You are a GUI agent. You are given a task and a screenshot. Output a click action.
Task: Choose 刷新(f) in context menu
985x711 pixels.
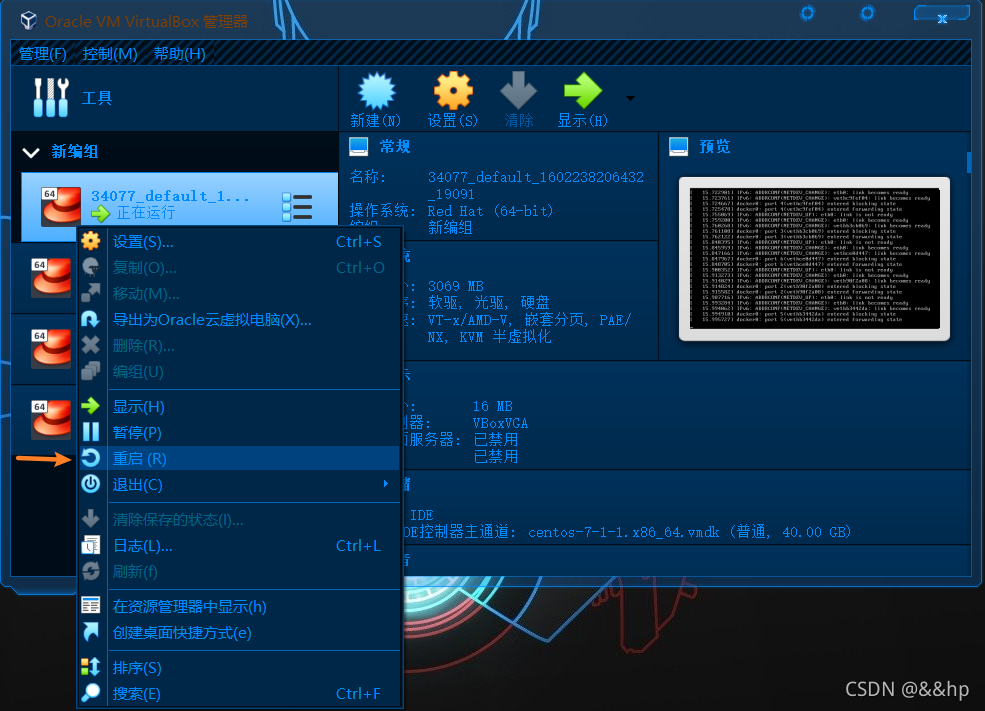239,572
